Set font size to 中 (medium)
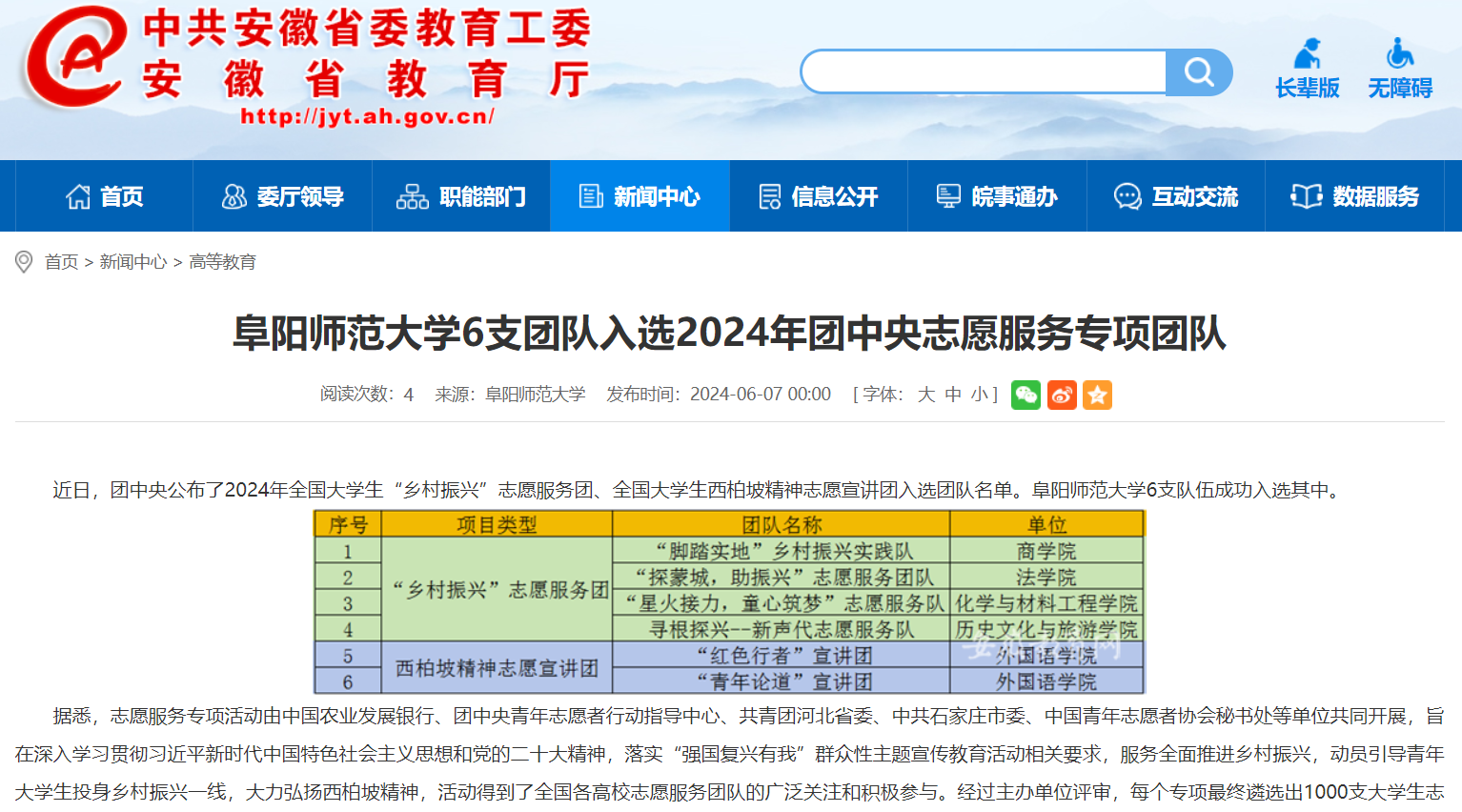Viewport: 1462px width, 812px height. tap(953, 395)
